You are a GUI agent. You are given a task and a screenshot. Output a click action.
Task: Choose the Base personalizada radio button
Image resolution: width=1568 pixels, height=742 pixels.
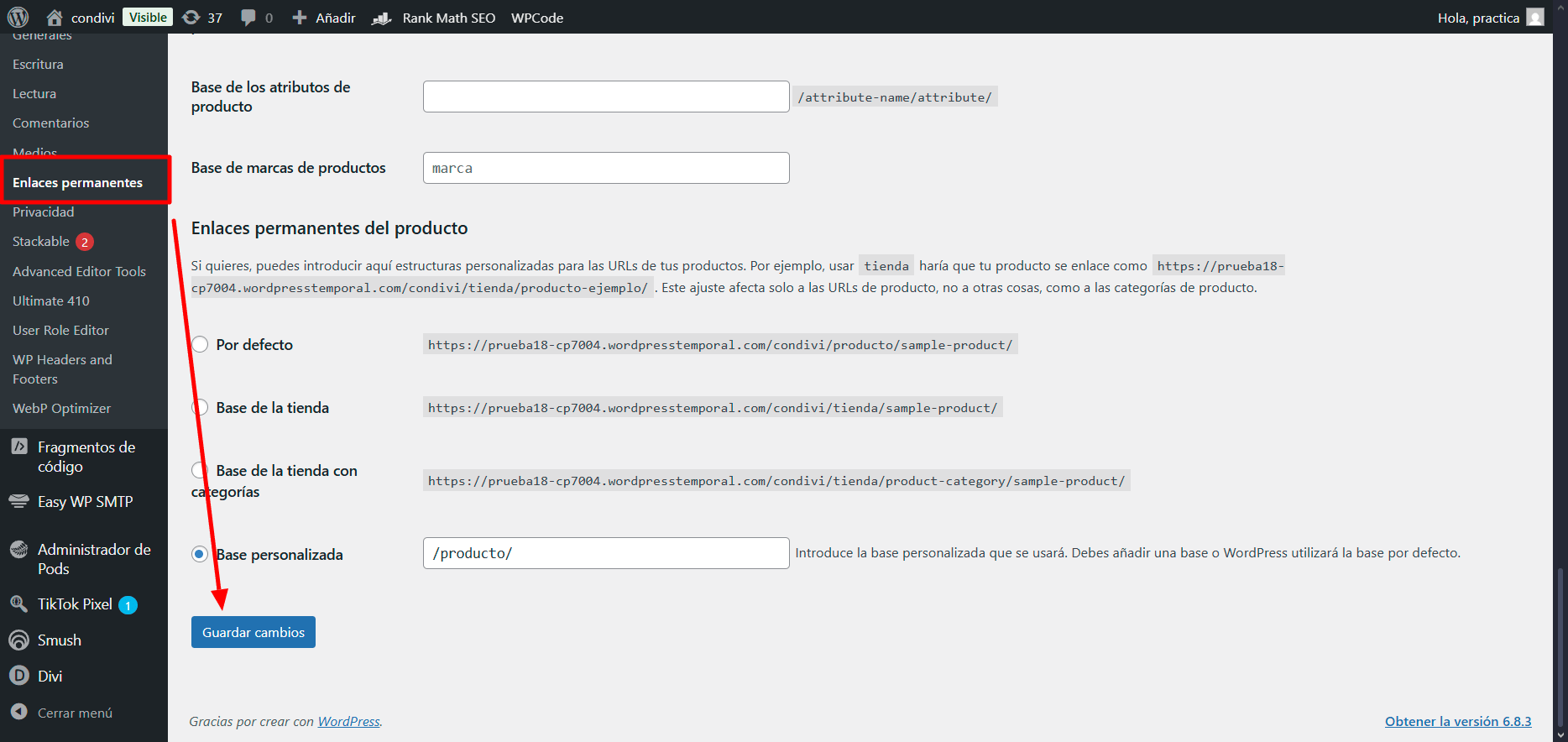pos(200,554)
